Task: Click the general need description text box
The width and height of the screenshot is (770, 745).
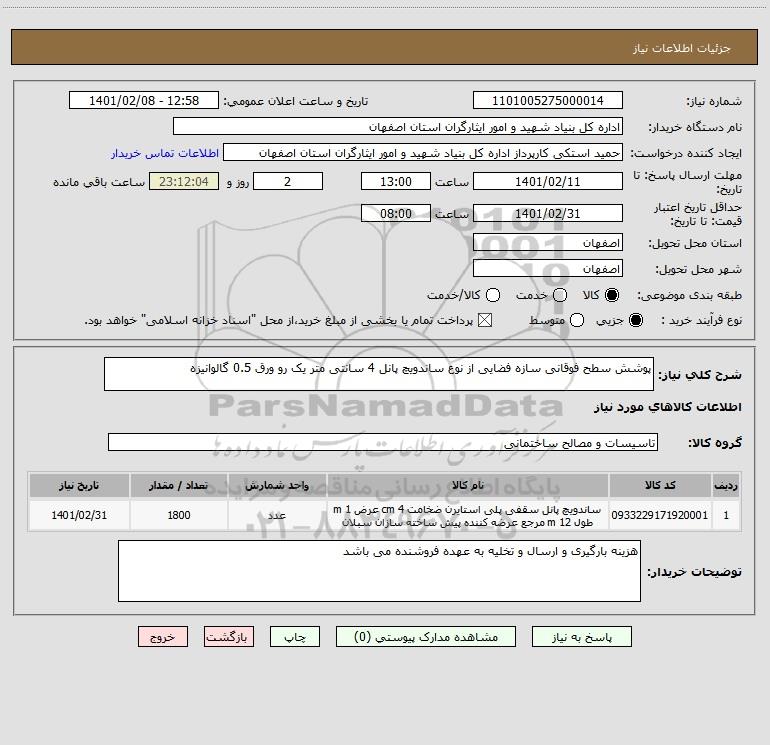Action: coord(379,374)
